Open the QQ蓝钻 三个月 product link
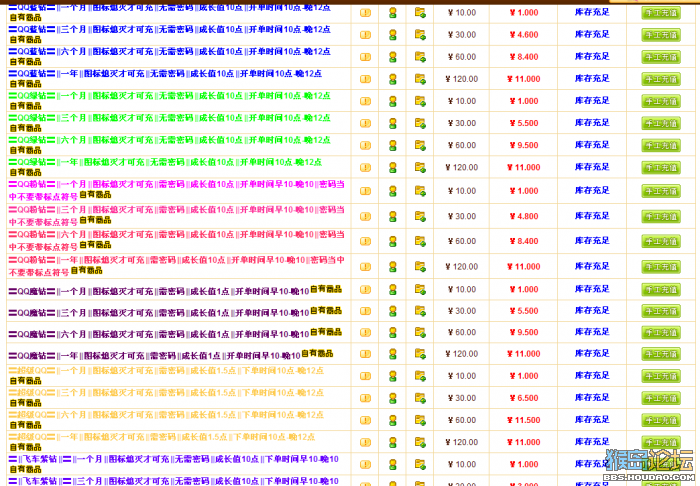Image resolution: width=700 pixels, height=486 pixels. 170,29
